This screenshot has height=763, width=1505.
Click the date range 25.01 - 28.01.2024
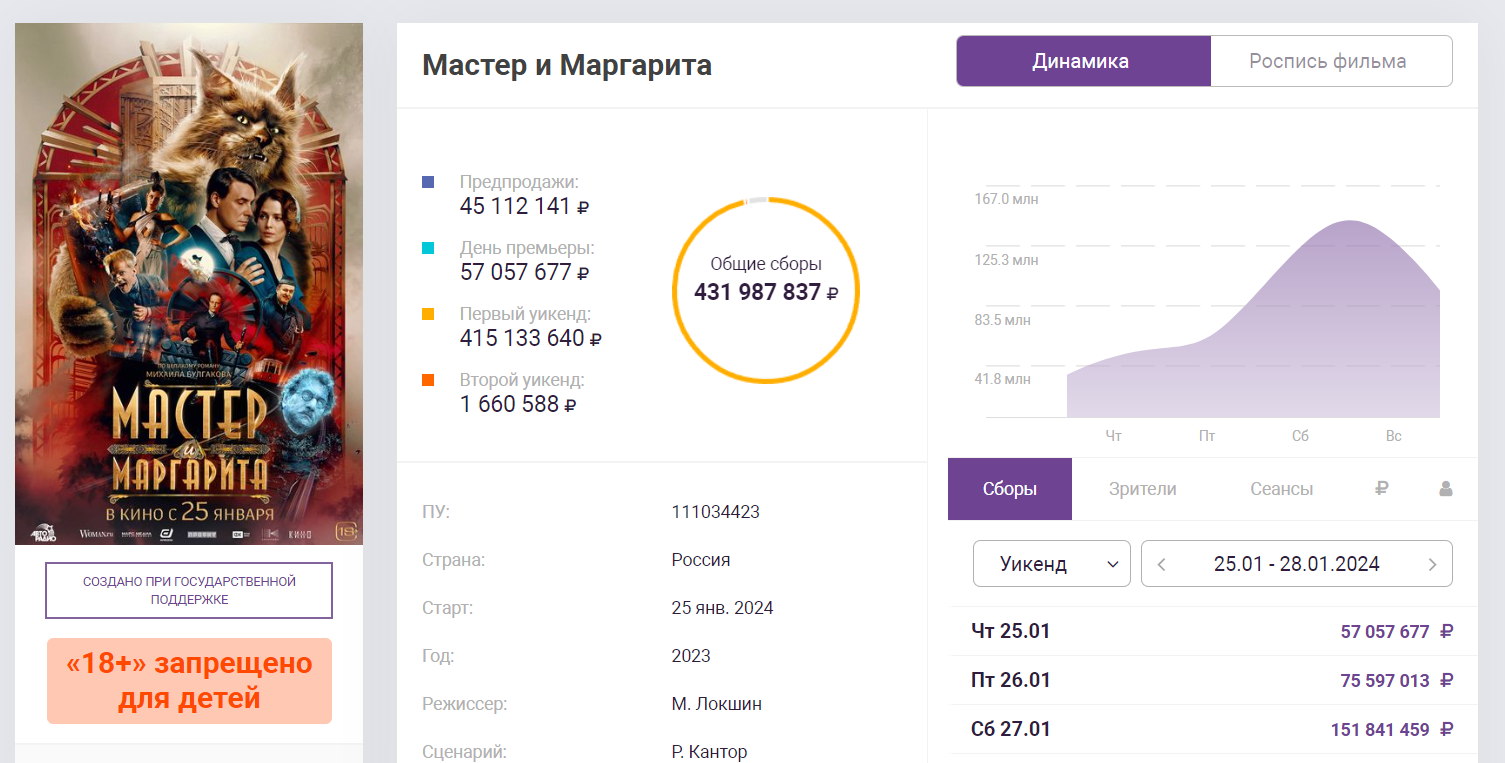1297,564
